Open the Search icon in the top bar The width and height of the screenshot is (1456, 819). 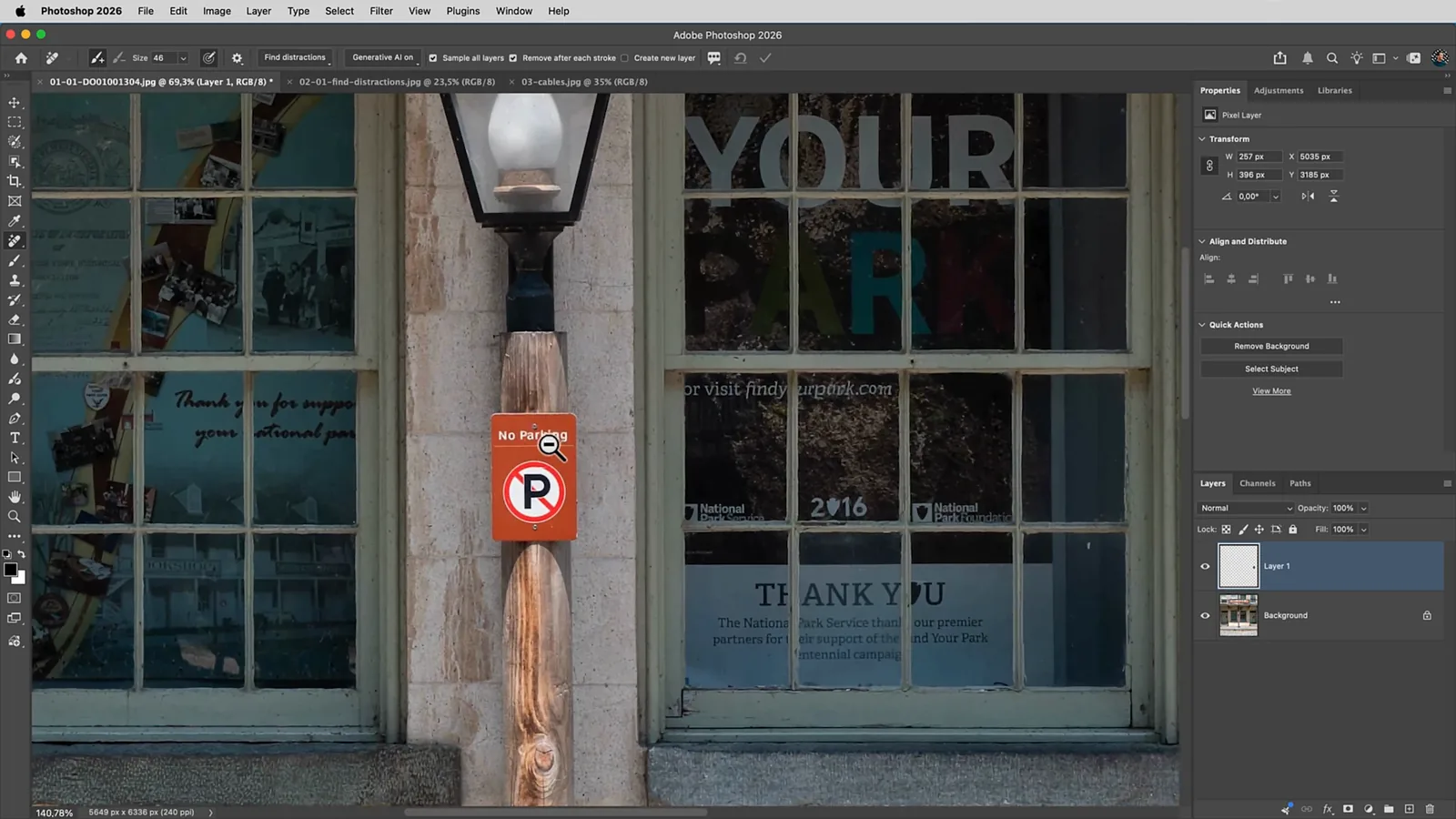[x=1332, y=57]
